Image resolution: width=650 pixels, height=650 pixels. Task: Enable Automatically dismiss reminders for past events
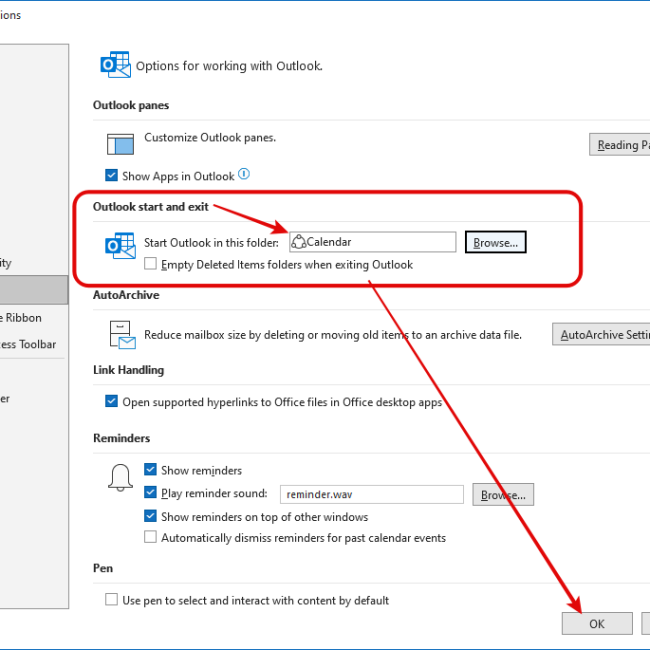pyautogui.click(x=150, y=537)
